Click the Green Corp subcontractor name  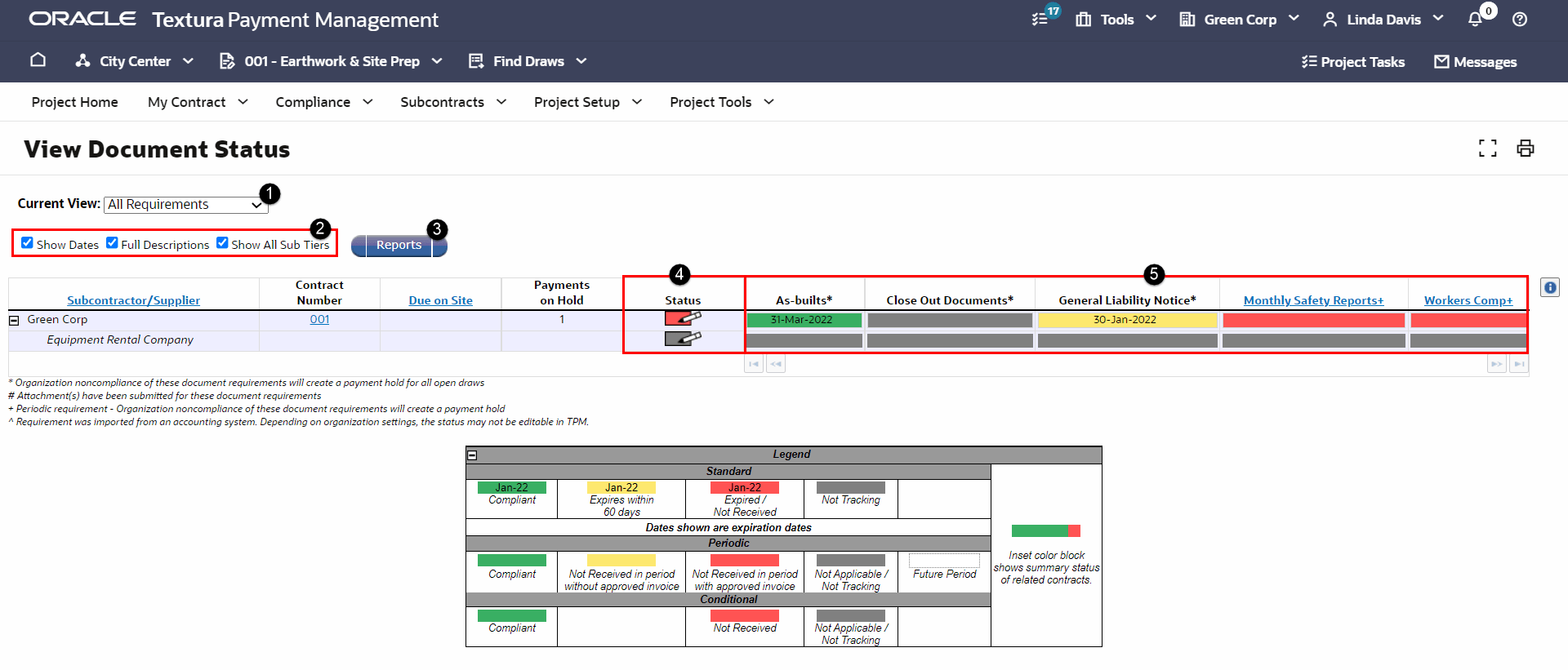tap(57, 319)
